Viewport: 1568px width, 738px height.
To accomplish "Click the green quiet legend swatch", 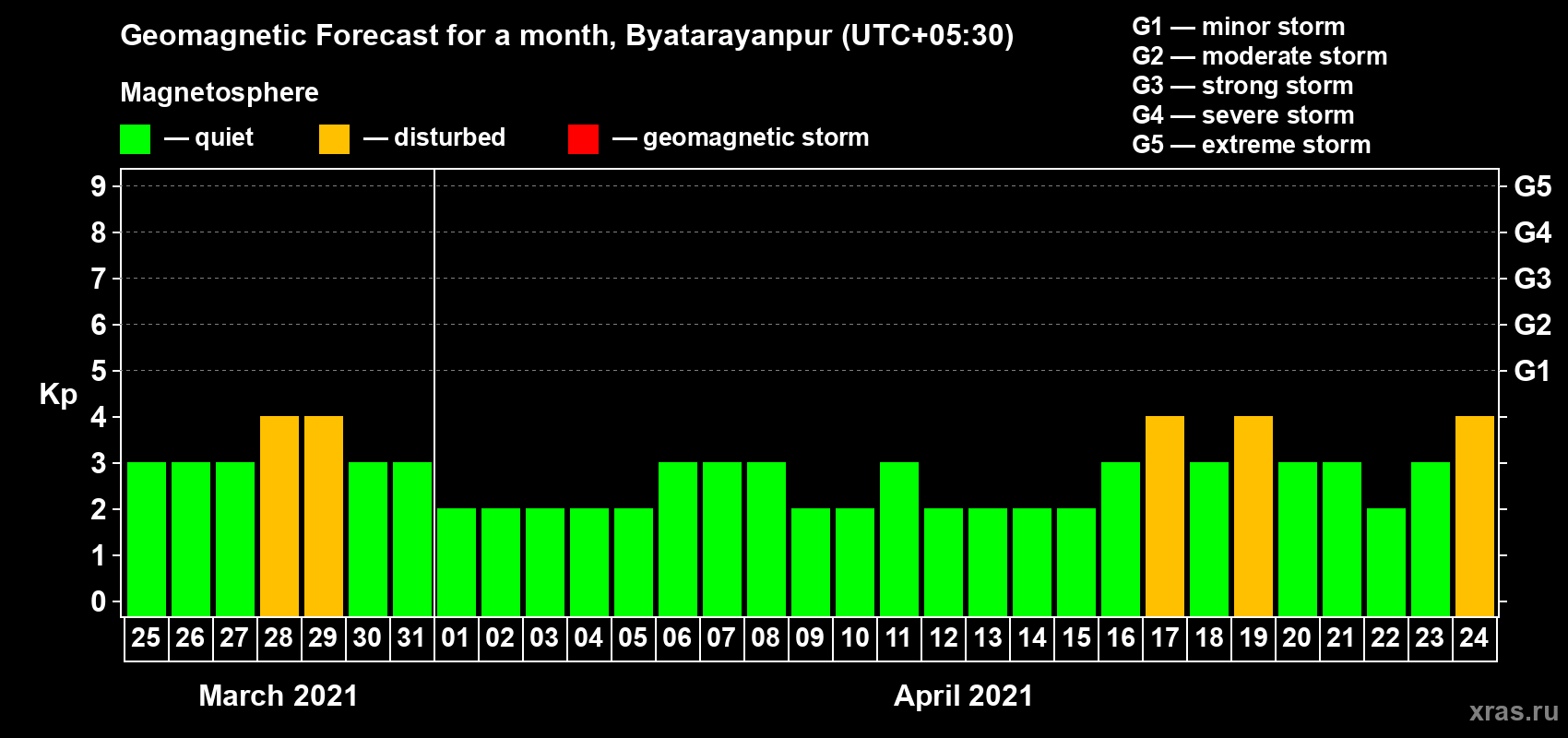I will tap(136, 139).
